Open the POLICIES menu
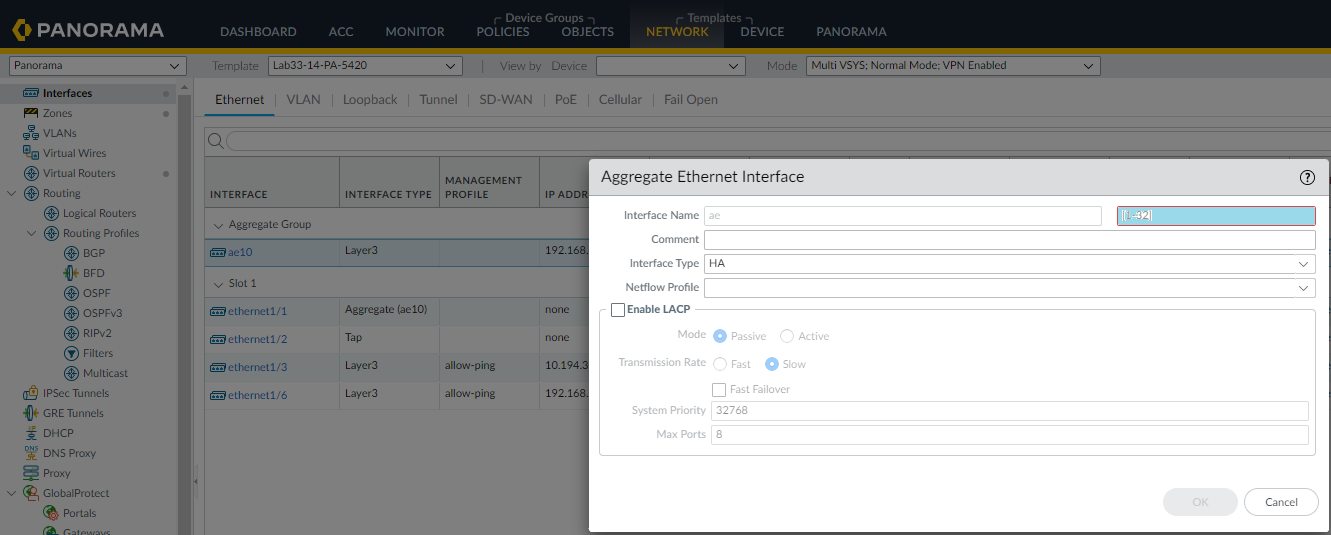This screenshot has height=535, width=1331. (503, 32)
